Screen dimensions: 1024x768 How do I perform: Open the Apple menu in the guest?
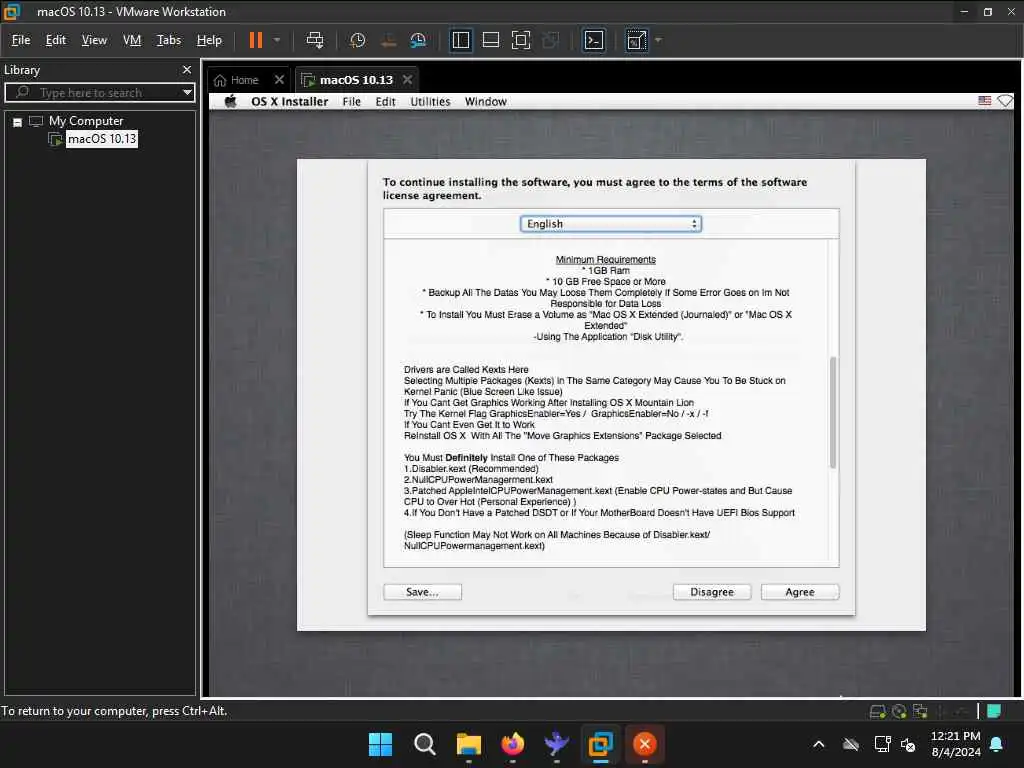click(x=230, y=102)
